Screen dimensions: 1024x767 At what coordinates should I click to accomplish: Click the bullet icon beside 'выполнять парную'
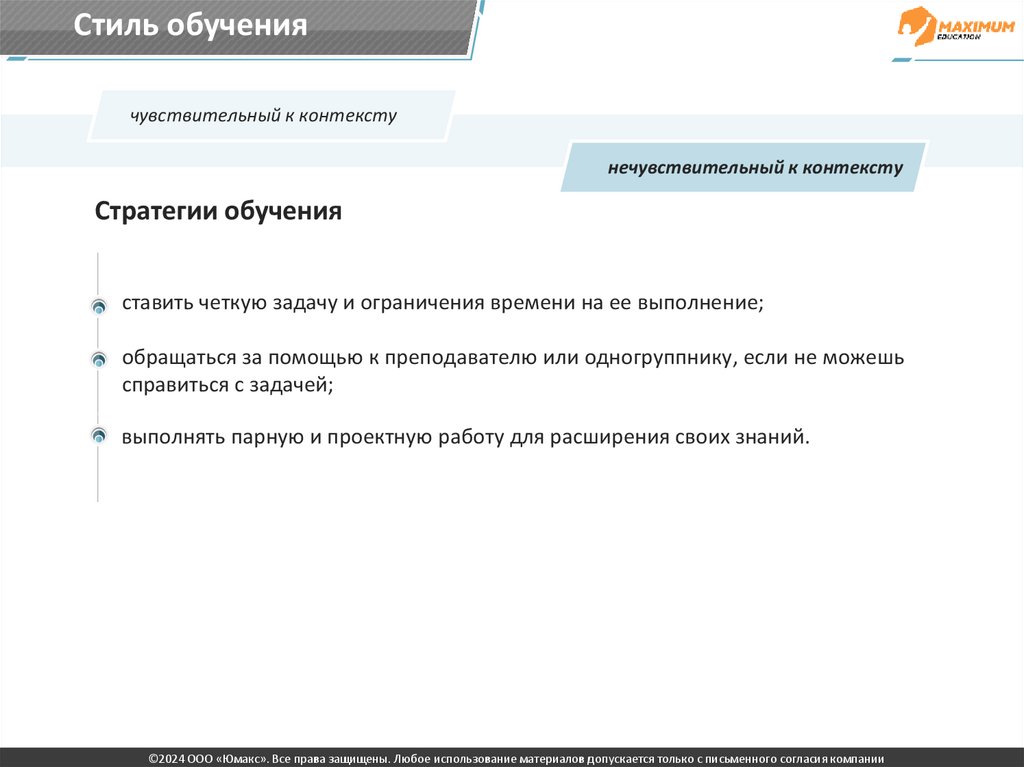point(99,435)
